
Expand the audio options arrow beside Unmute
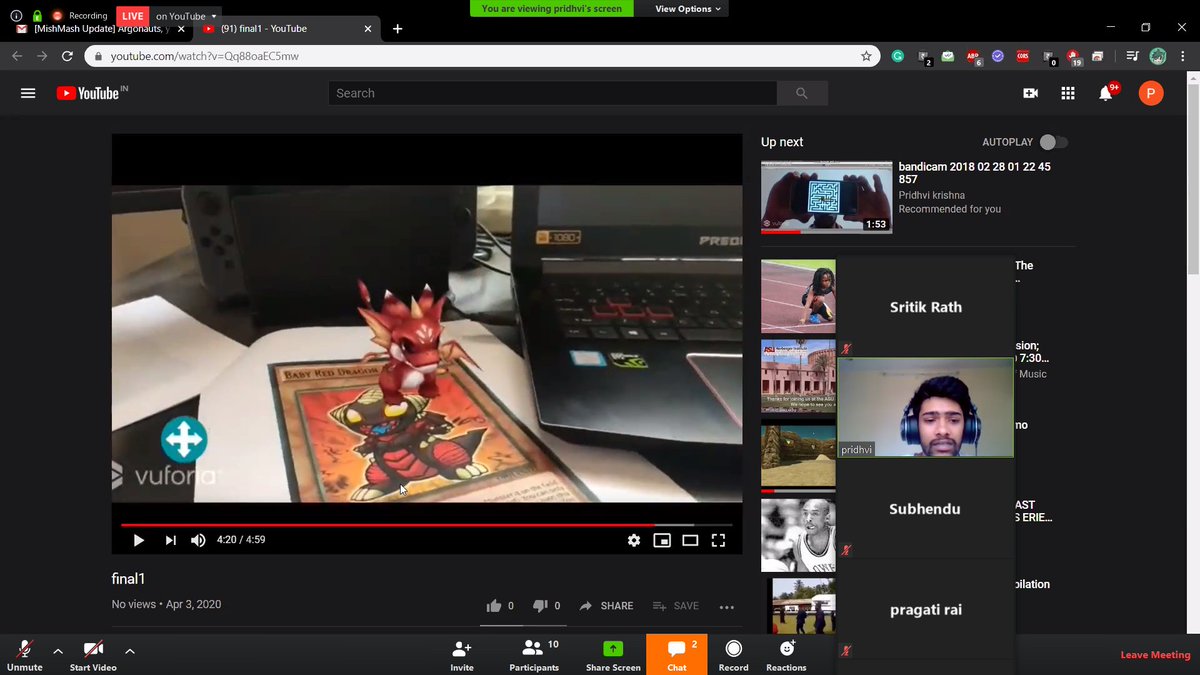click(x=58, y=651)
